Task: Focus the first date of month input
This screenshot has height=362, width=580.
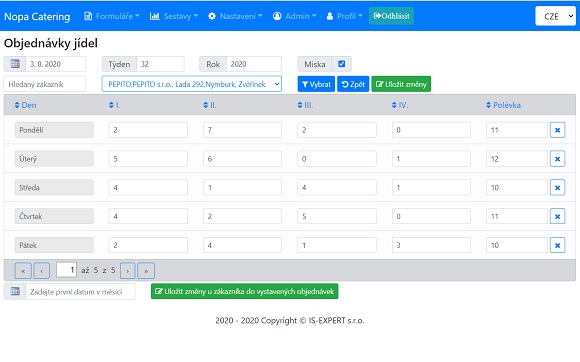Action: click(x=80, y=291)
